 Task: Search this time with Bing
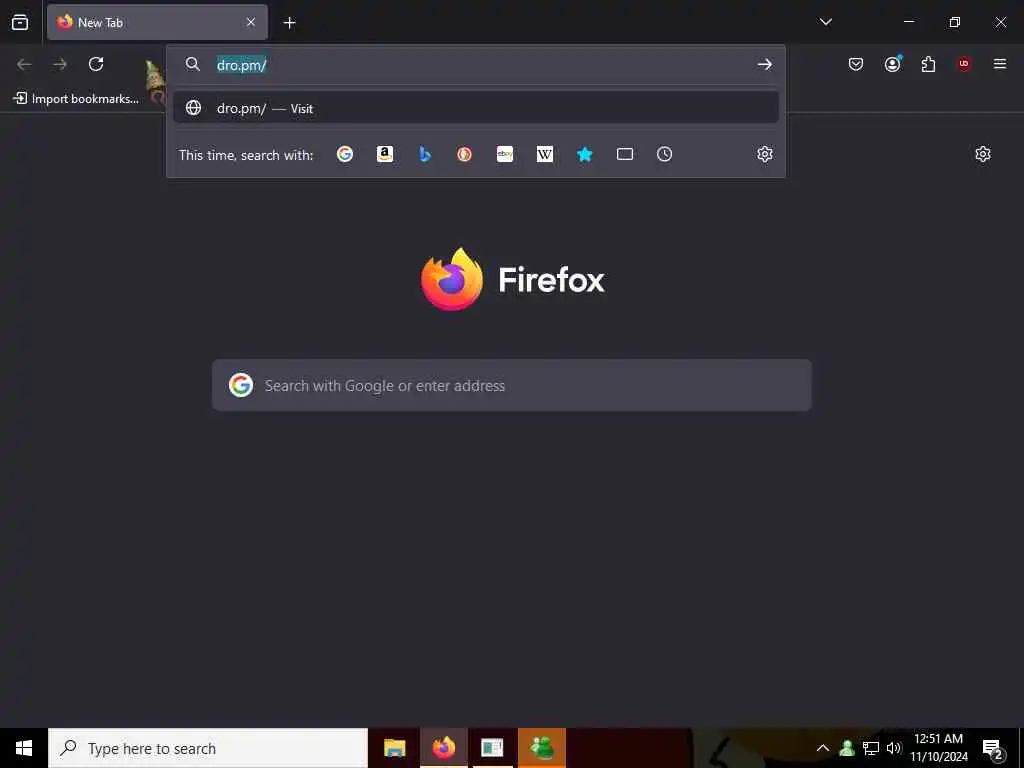coord(424,154)
